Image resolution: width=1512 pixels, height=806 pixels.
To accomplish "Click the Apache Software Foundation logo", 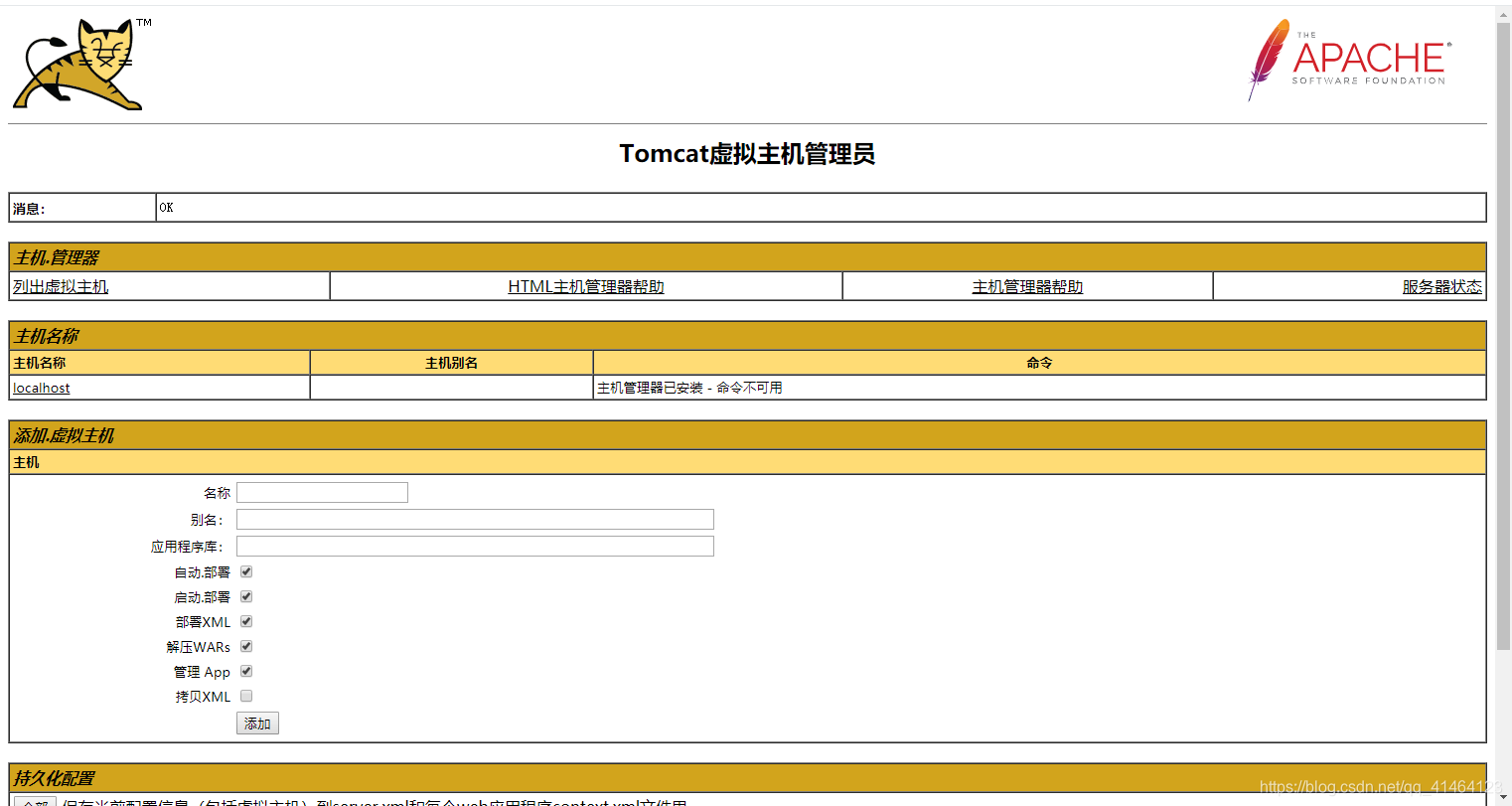I will [1349, 60].
